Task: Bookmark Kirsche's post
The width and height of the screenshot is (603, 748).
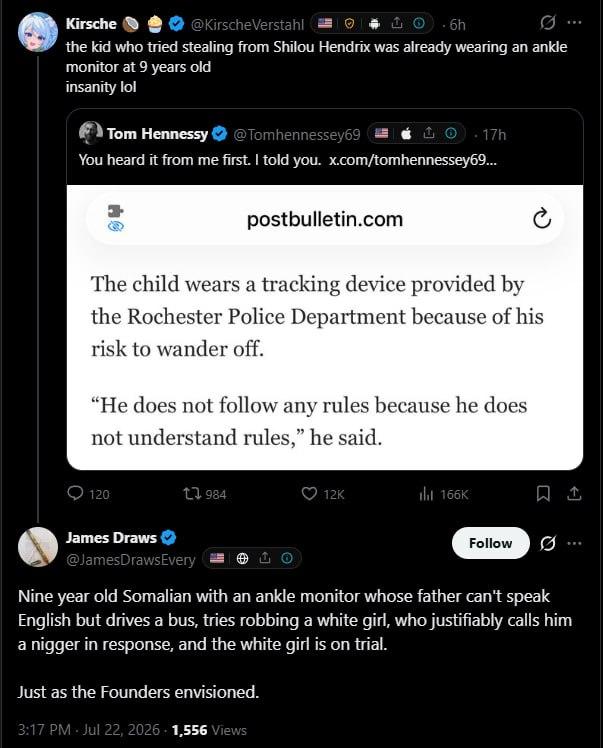Action: (543, 494)
